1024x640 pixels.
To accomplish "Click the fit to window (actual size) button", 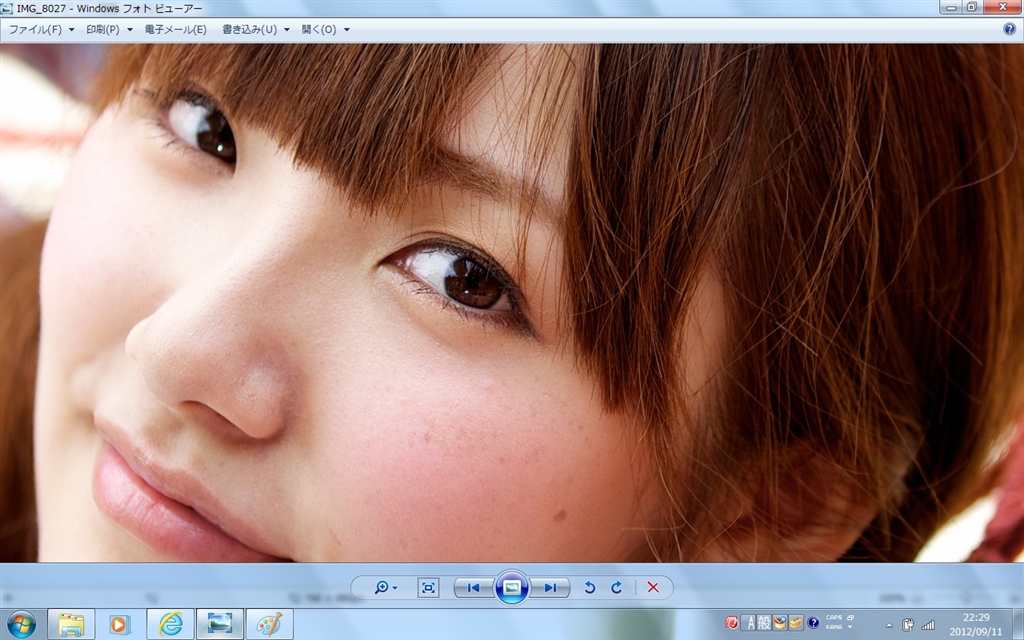I will (428, 588).
